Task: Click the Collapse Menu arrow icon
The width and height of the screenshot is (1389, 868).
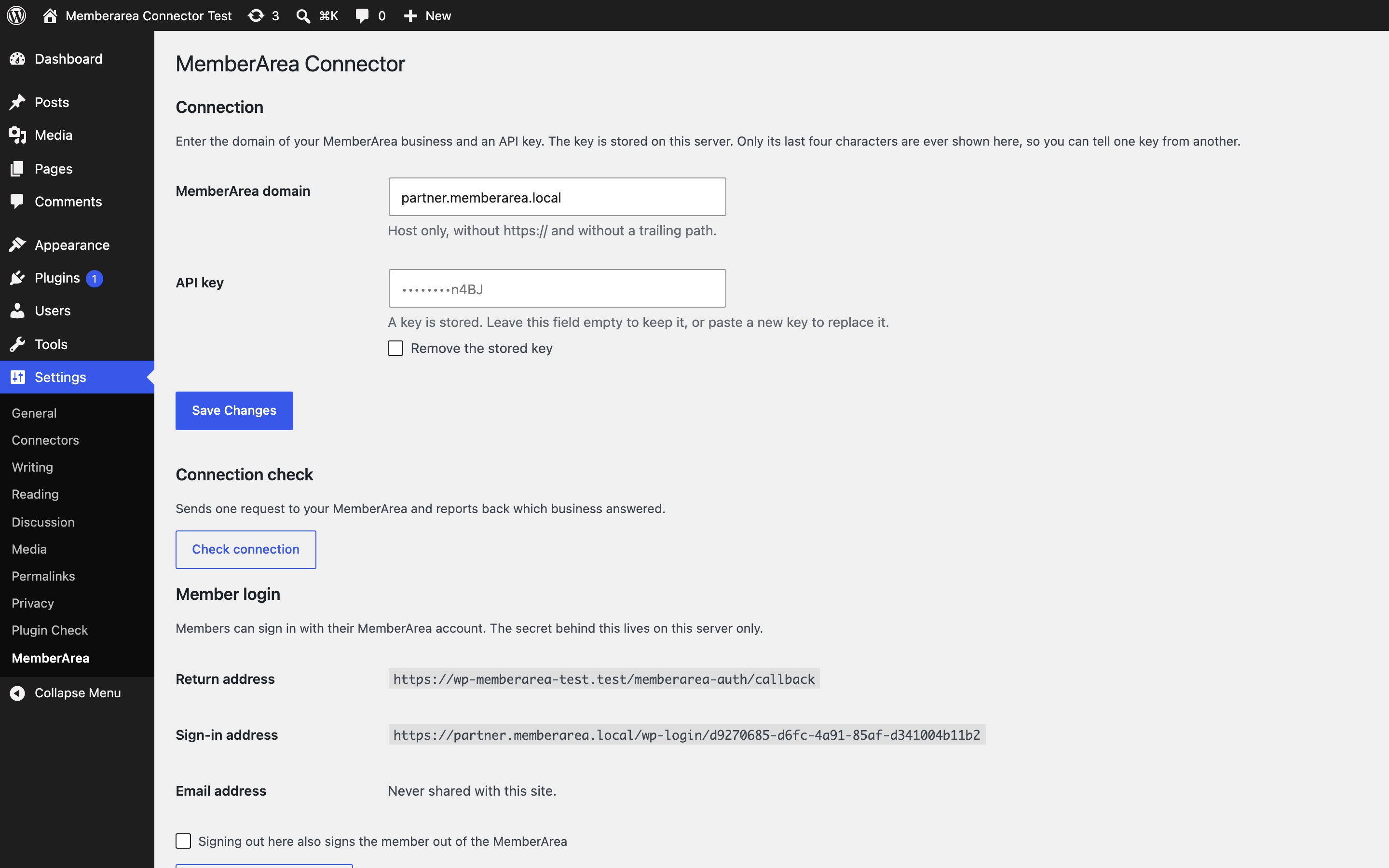Action: [x=17, y=693]
